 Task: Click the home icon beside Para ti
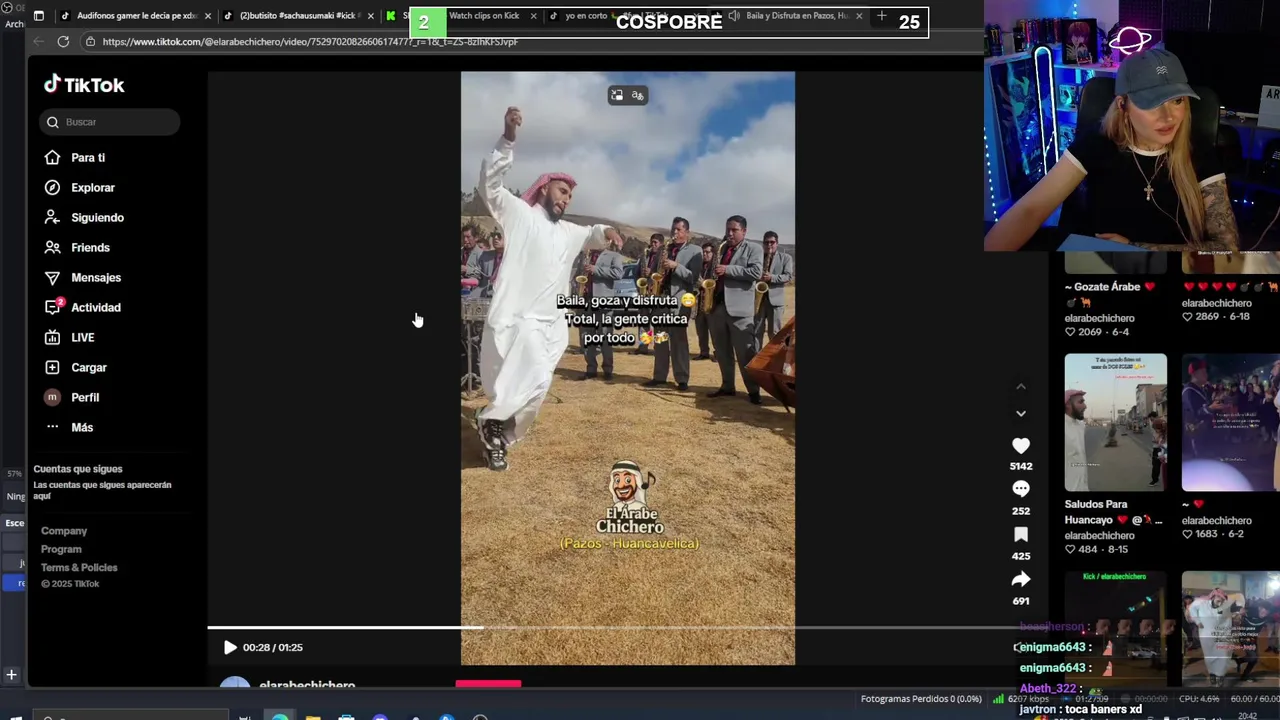tap(52, 158)
